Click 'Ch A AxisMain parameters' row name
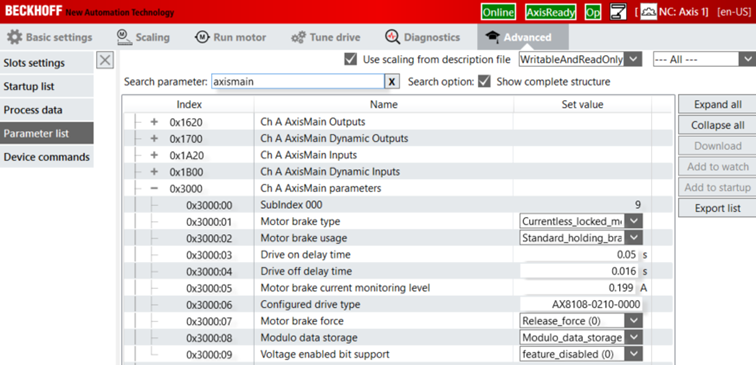 [321, 189]
